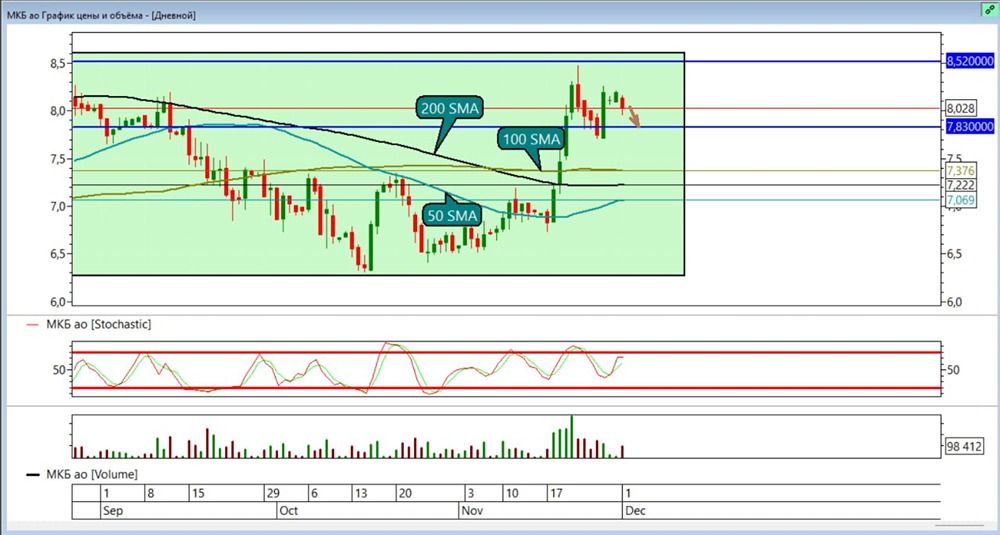This screenshot has height=535, width=1000.
Task: Click the 7,222 moving average value label
Action: coord(960,186)
